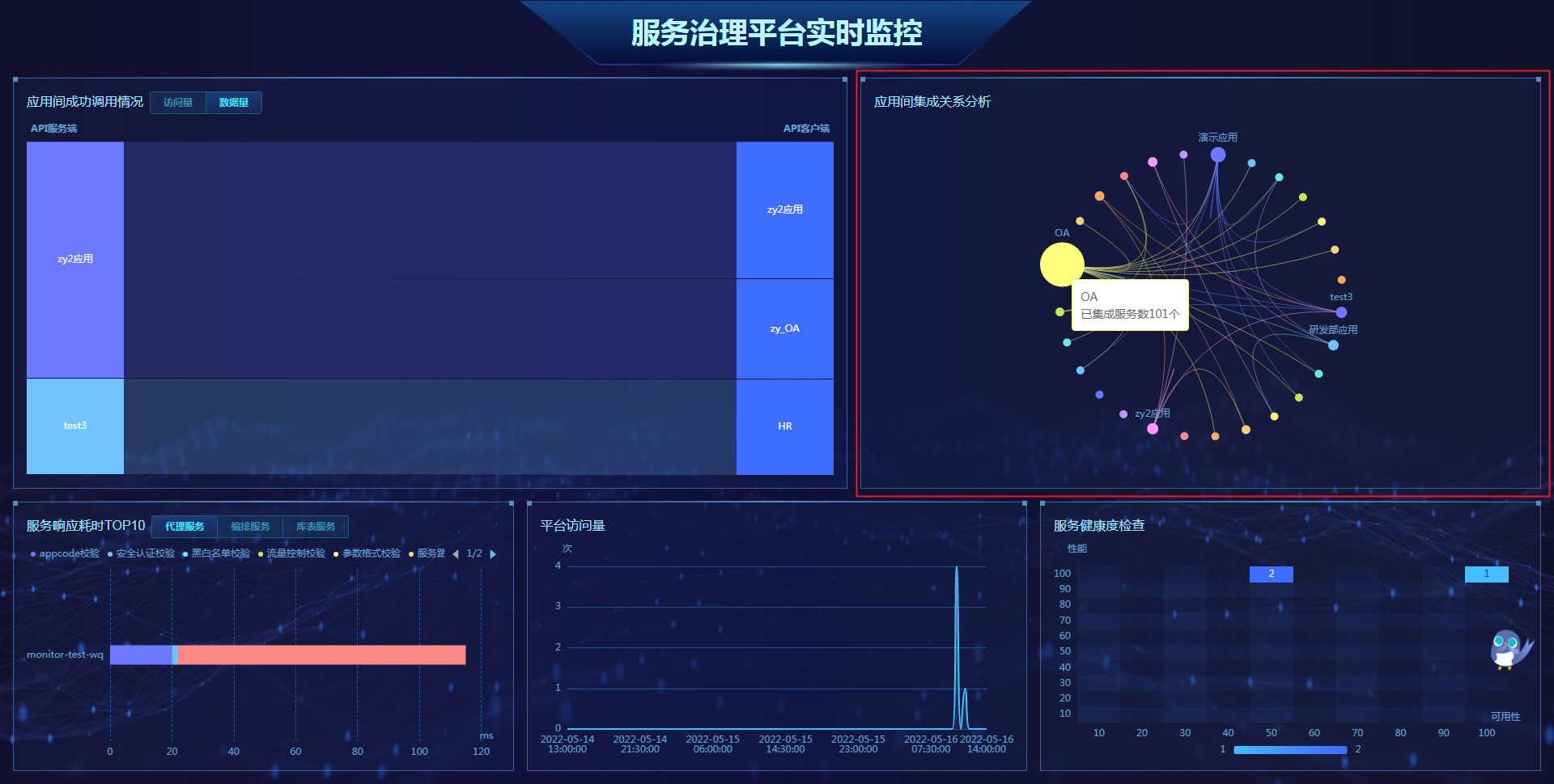Select the 演示应用 node in the relationship graph
Viewport: 1554px width, 784px height.
pyautogui.click(x=1217, y=154)
